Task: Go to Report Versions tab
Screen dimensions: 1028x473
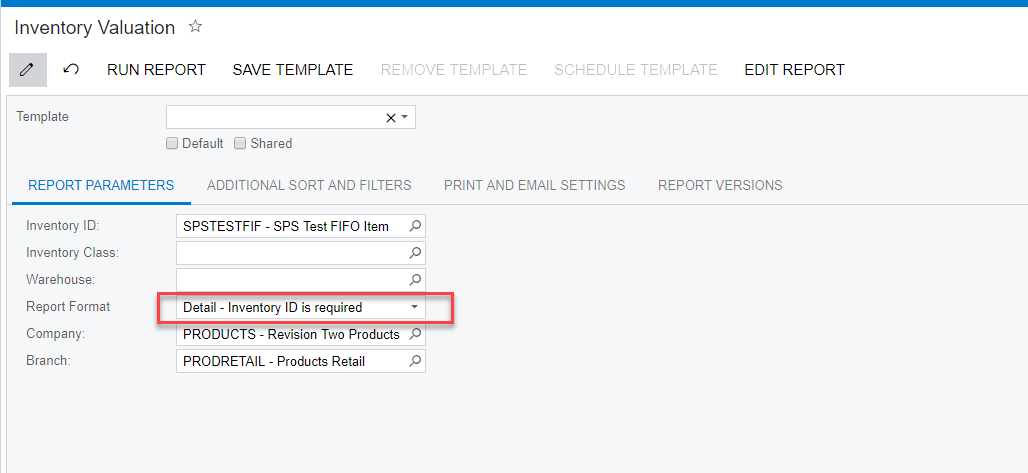Action: pyautogui.click(x=720, y=185)
